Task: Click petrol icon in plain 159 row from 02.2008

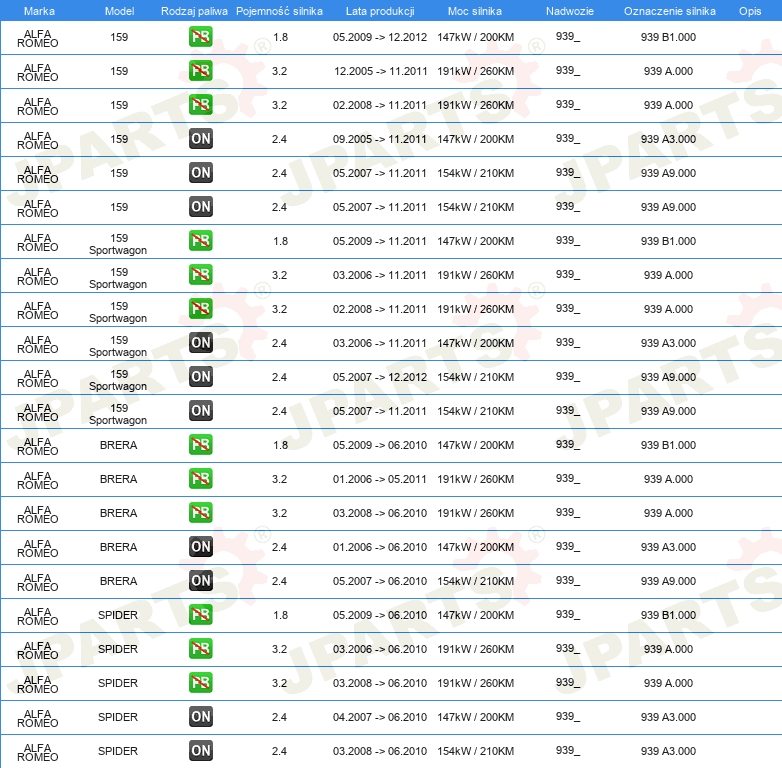Action: [200, 105]
